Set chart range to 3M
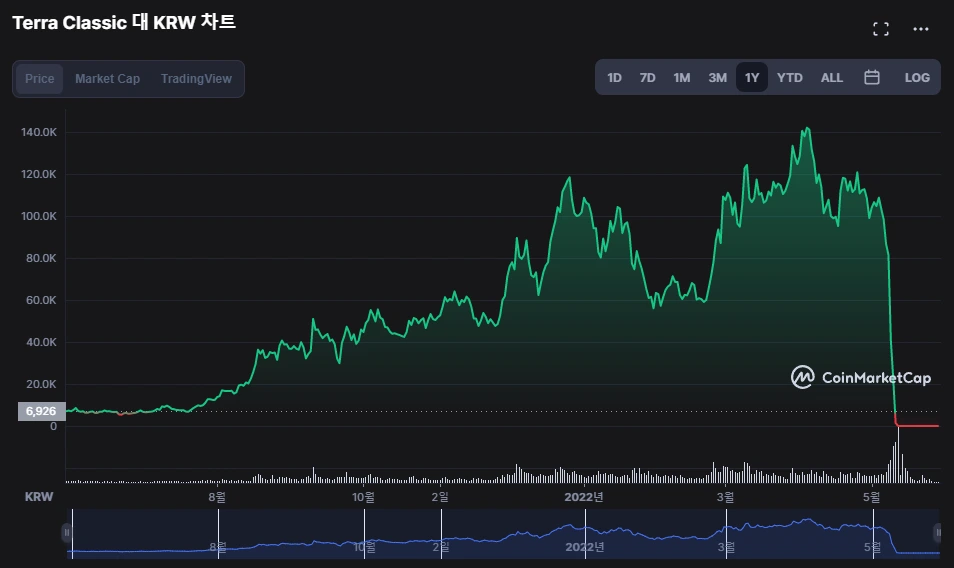Image resolution: width=954 pixels, height=568 pixels. [717, 77]
